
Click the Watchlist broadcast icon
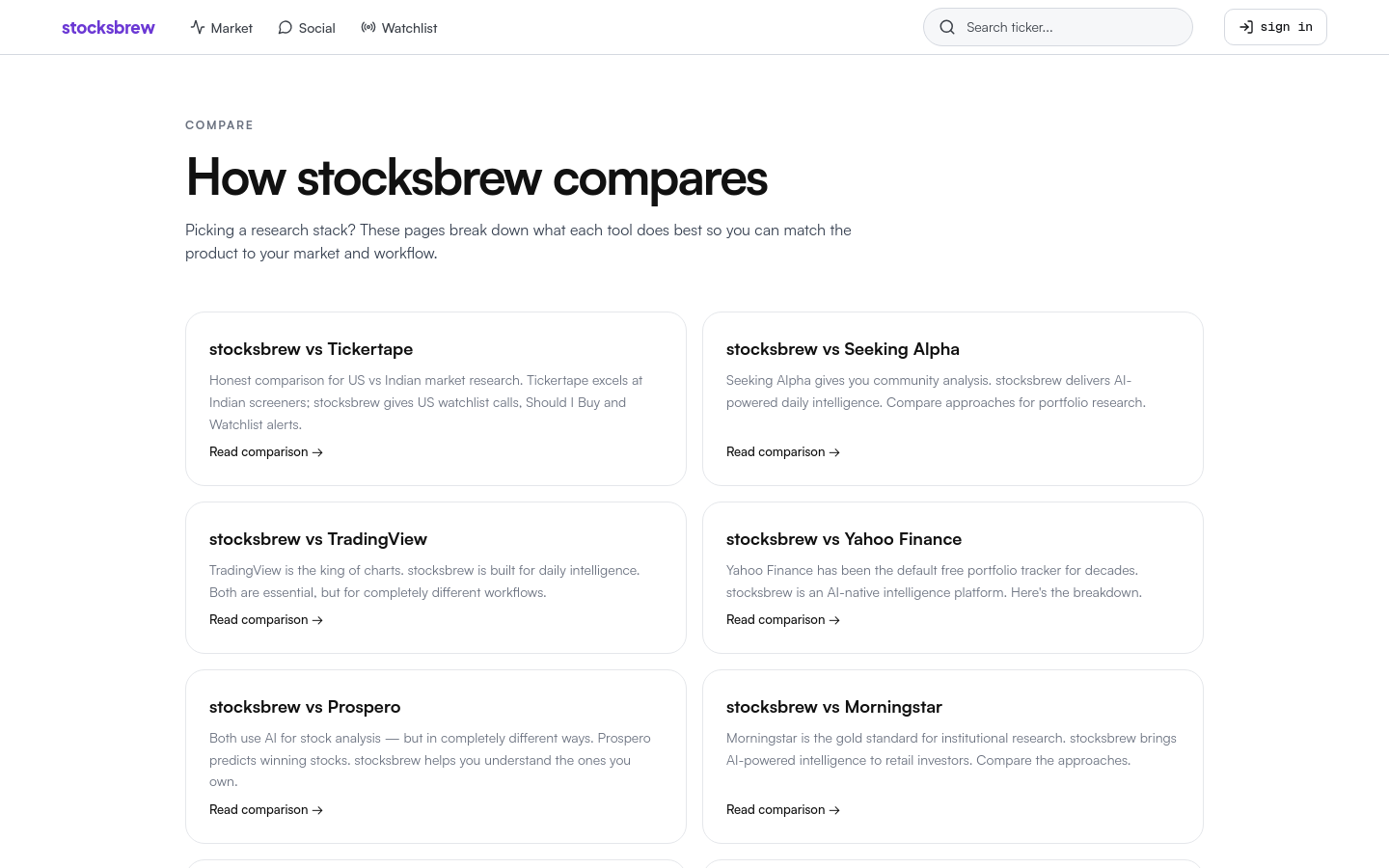tap(368, 27)
